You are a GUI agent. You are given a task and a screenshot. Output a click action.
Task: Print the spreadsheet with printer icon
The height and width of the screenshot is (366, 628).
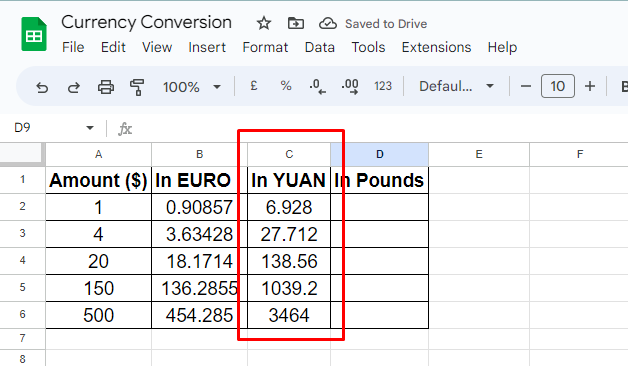[x=106, y=86]
